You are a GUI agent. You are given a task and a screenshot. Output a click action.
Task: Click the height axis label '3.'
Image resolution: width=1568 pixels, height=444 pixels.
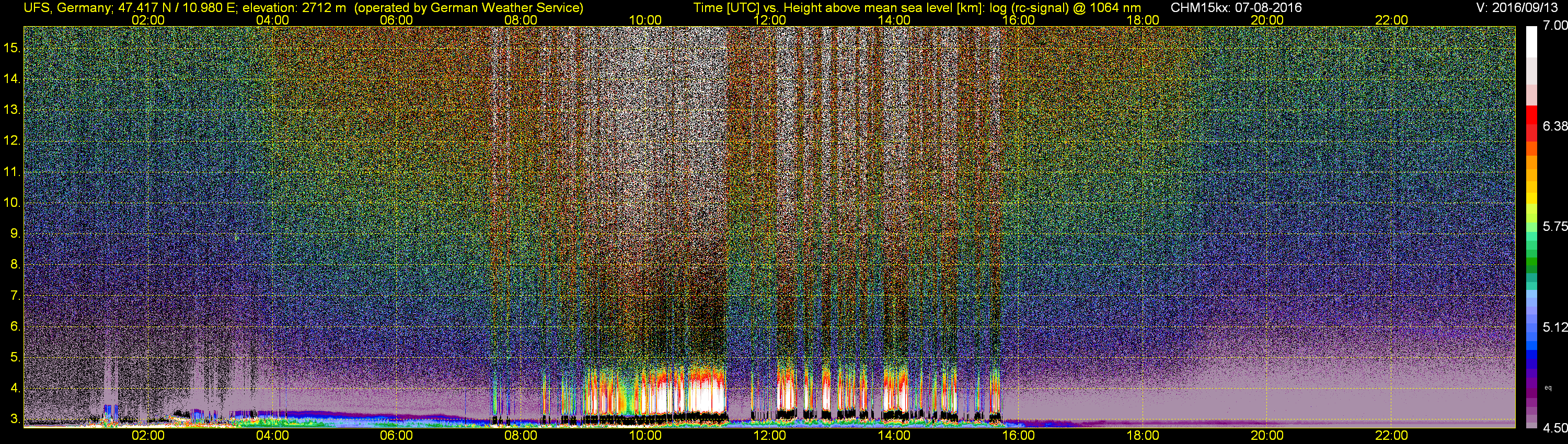pos(16,419)
